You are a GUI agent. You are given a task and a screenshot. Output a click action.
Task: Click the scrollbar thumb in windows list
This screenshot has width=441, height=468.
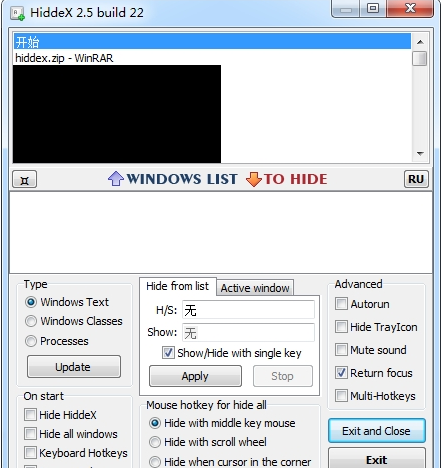(420, 59)
